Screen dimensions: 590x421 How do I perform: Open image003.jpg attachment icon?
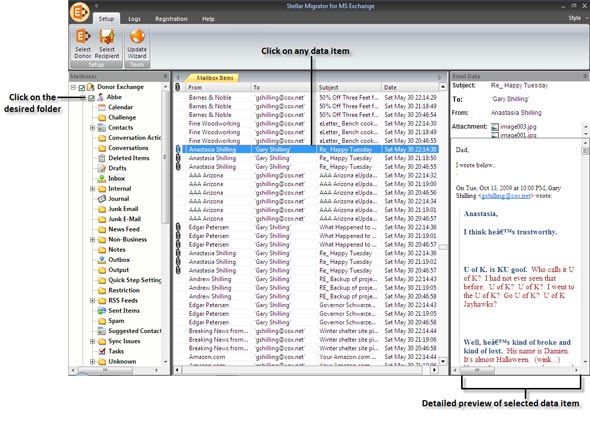tap(495, 127)
